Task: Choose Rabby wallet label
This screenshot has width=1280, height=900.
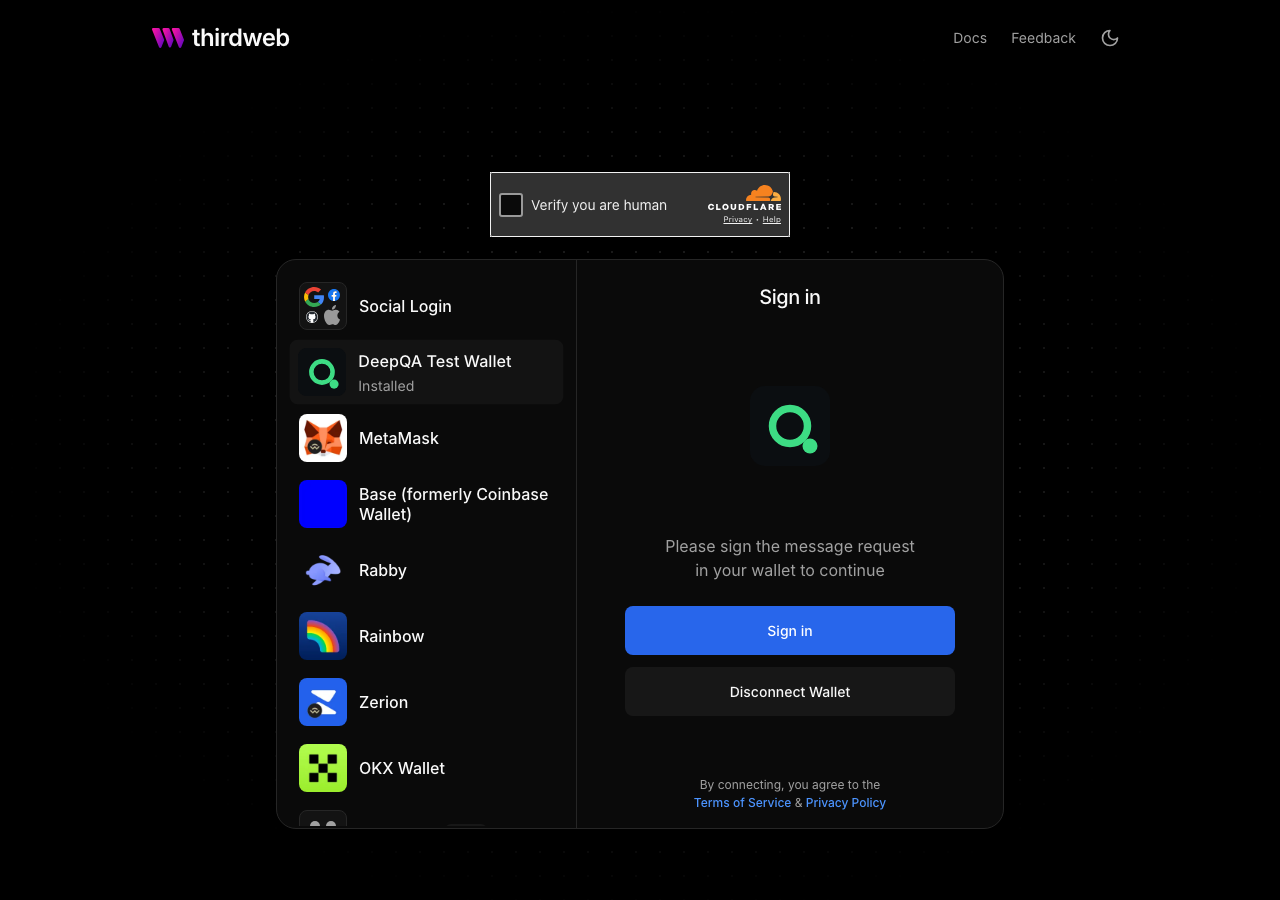Action: pos(383,570)
